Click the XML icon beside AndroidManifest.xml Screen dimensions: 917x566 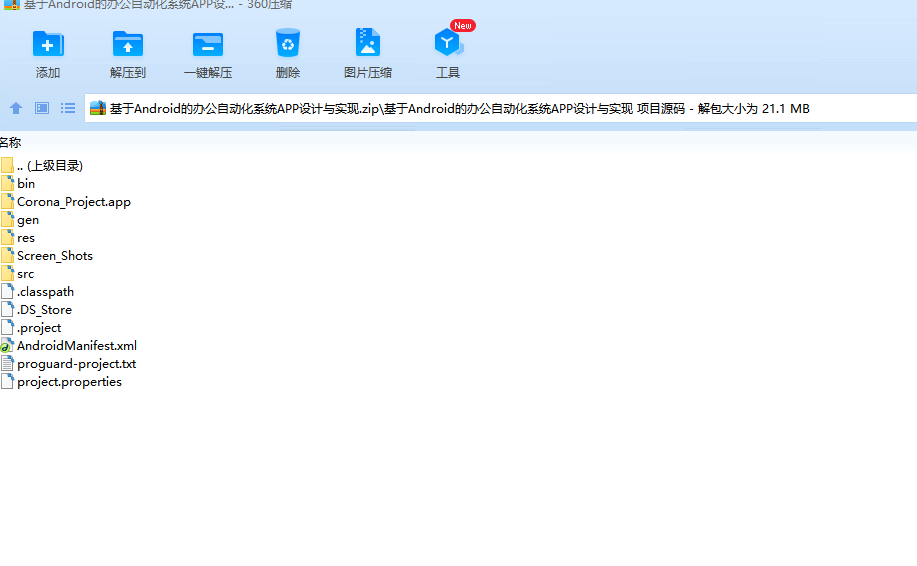tap(7, 345)
